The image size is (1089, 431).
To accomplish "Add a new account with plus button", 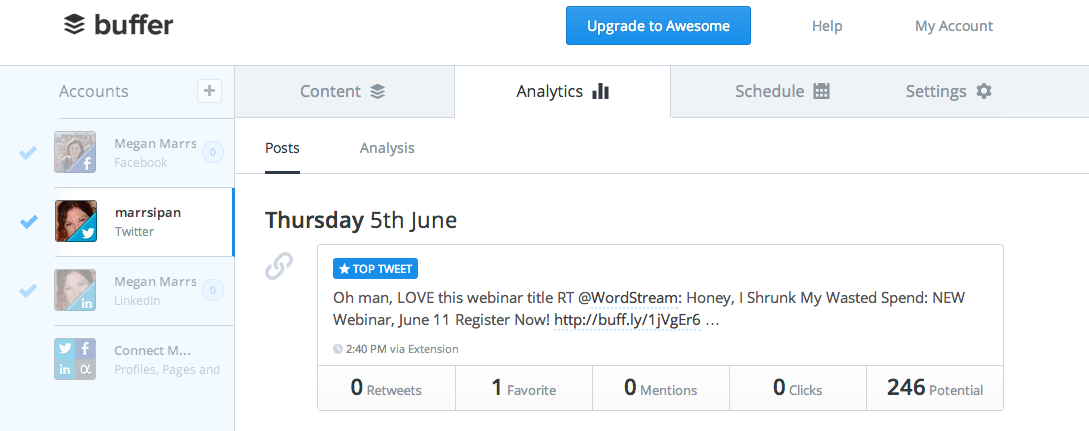I will click(210, 91).
